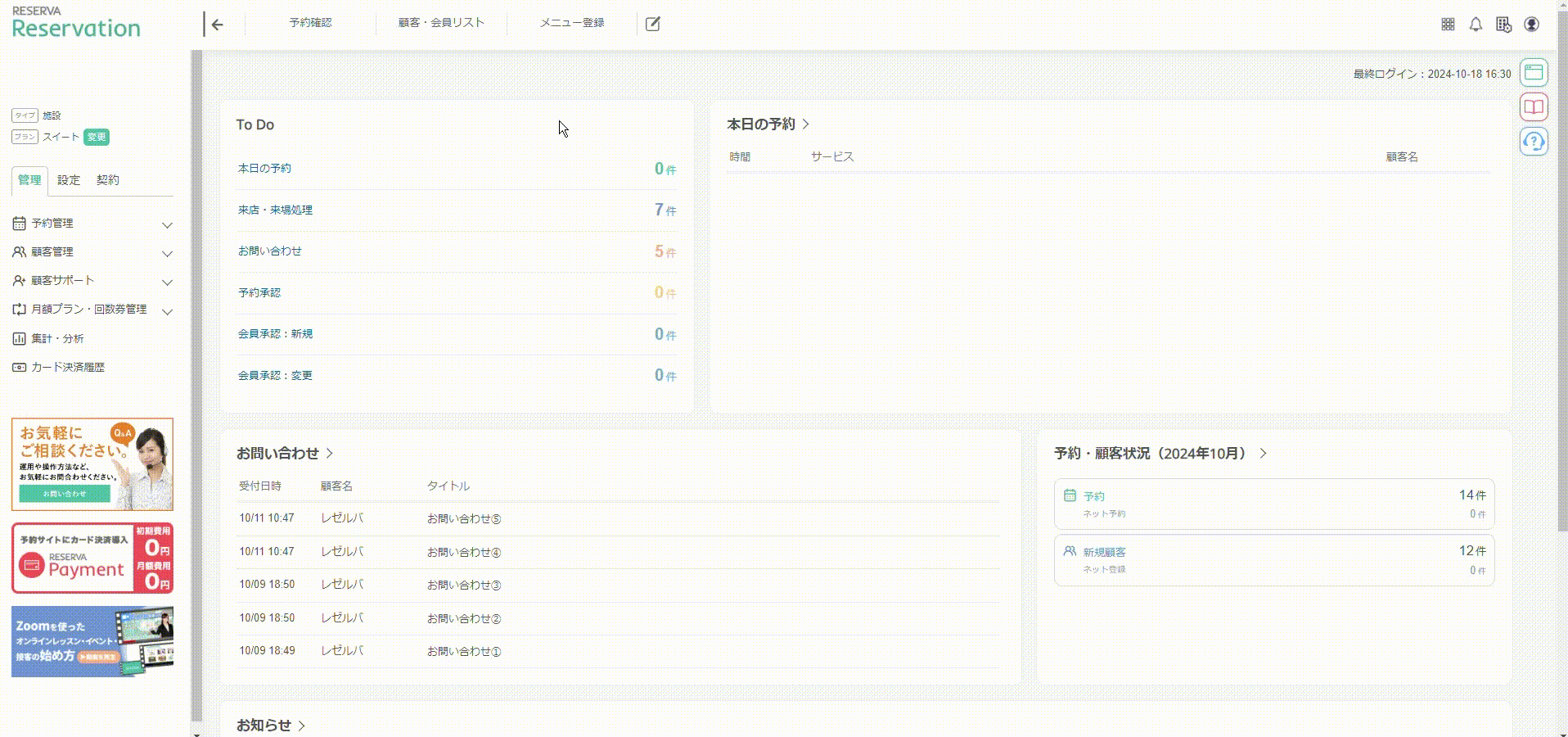1568x737 pixels.
Task: Switch to the 契約 tab
Action: [x=107, y=180]
